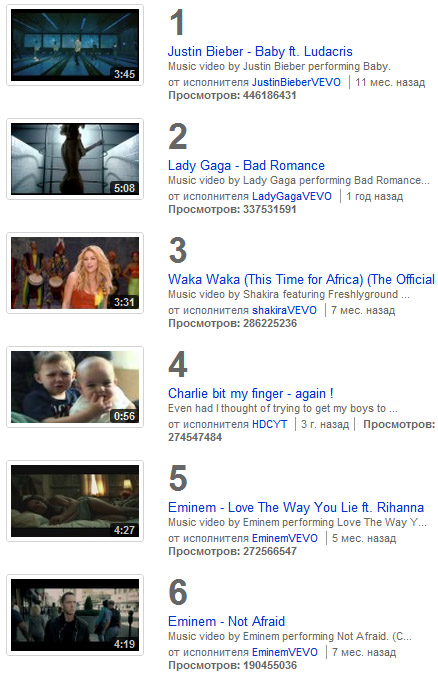Open the Charlie bit my finger thumbnail
The image size is (438, 677).
point(75,387)
